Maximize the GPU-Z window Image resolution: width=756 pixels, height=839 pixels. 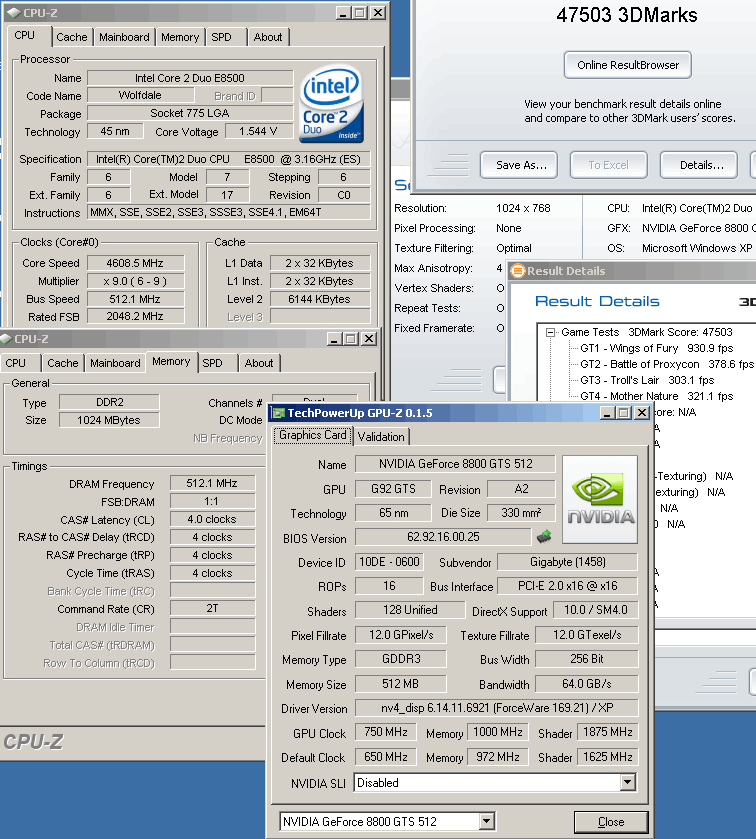coord(624,413)
